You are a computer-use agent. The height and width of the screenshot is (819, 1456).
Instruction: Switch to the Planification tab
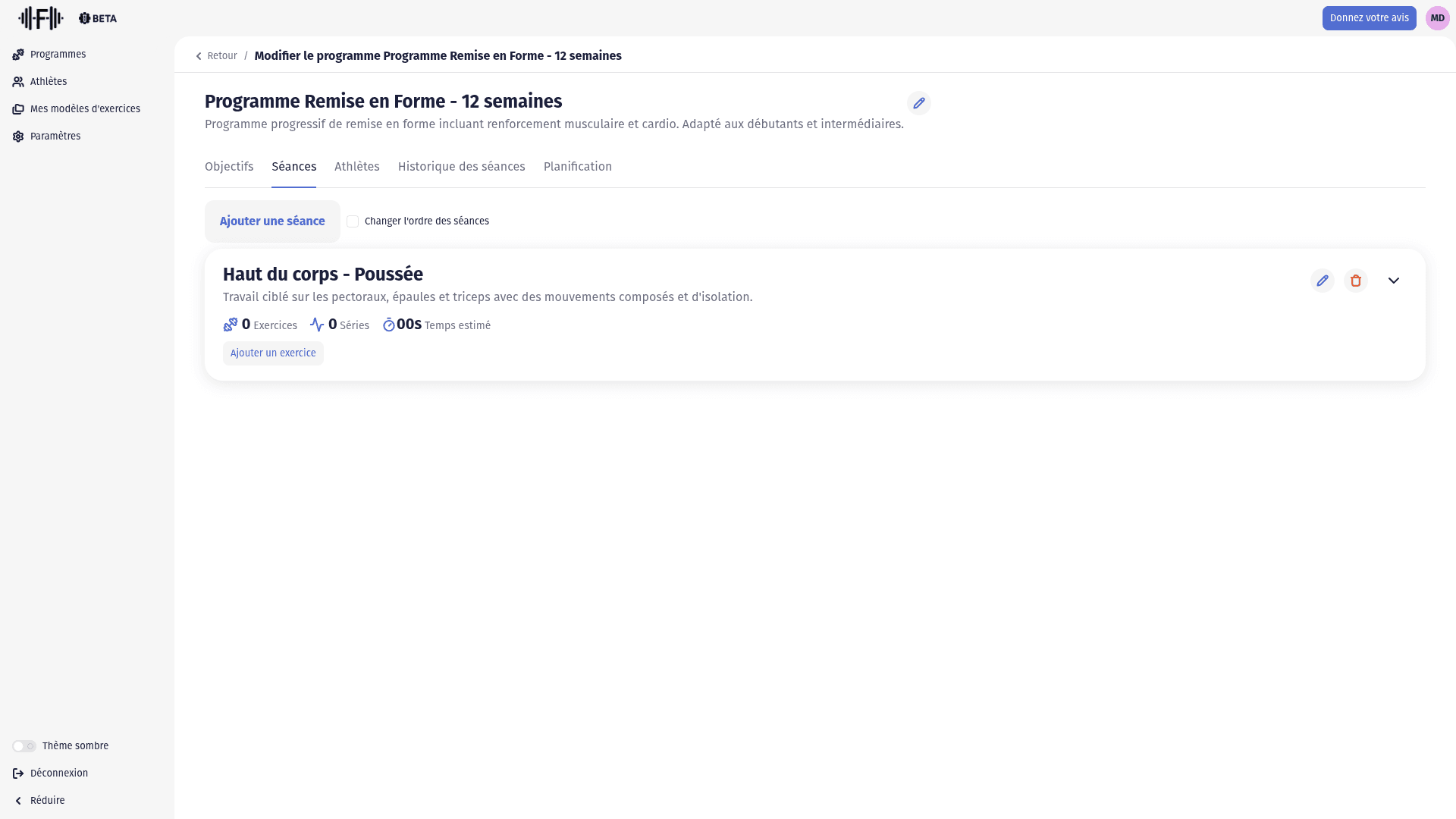coord(577,167)
